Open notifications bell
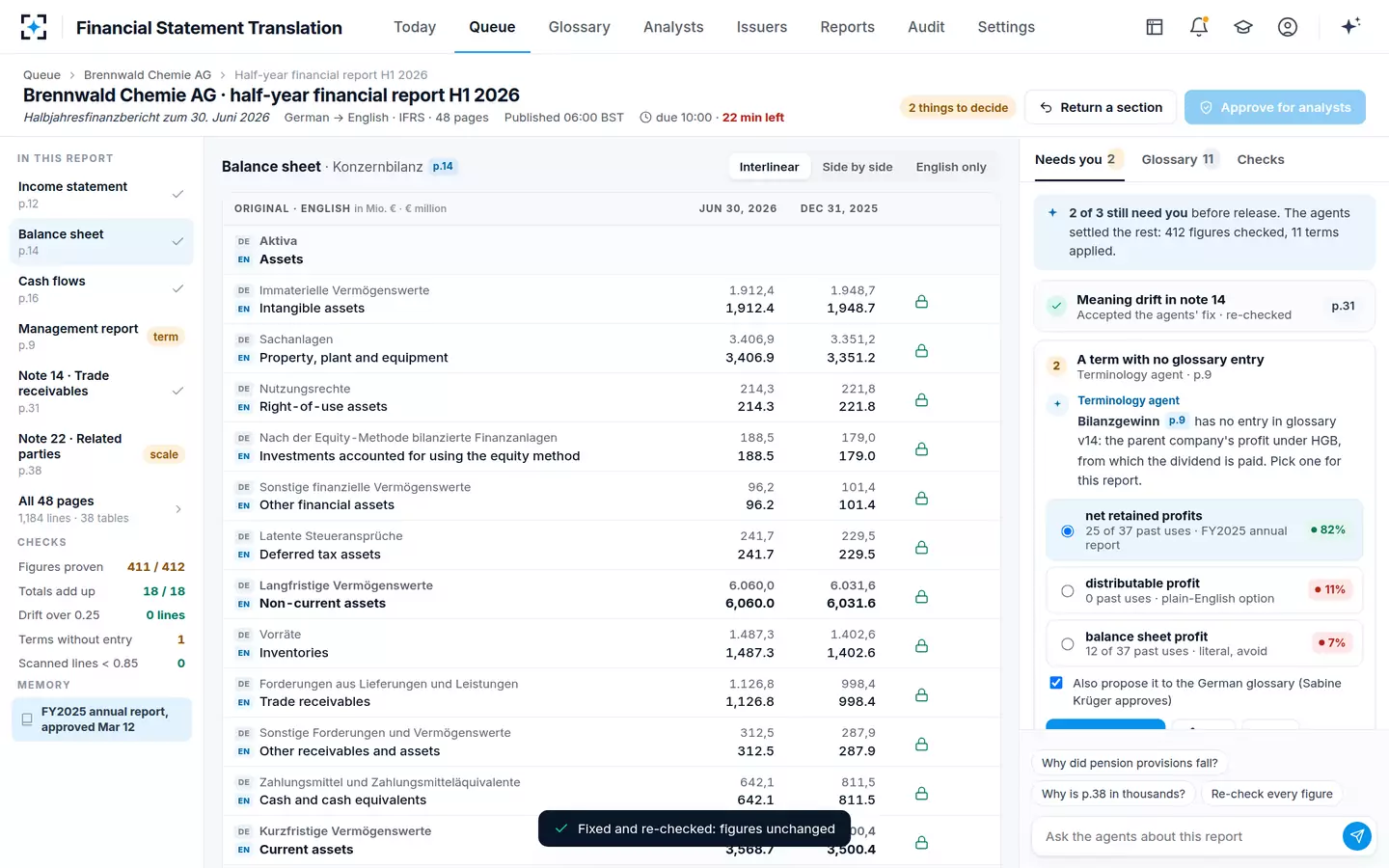The height and width of the screenshot is (868, 1389). [1199, 27]
